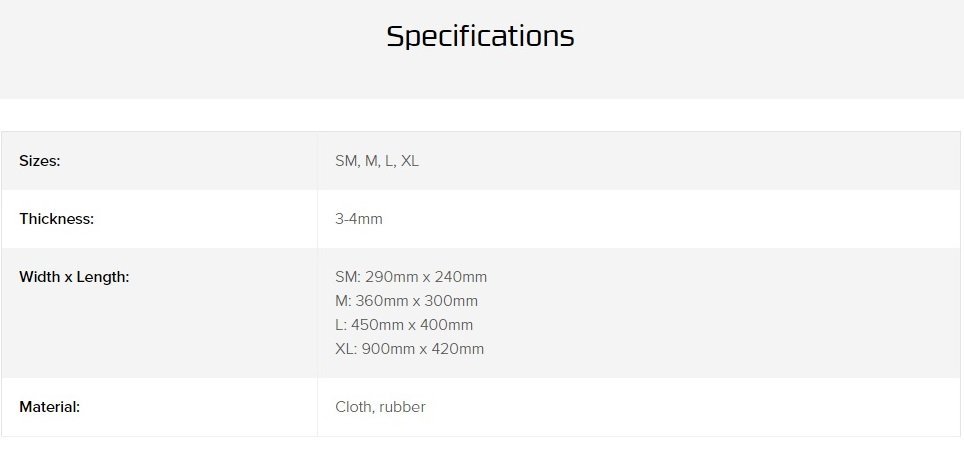
Task: Click the Specifications heading
Action: point(480,37)
